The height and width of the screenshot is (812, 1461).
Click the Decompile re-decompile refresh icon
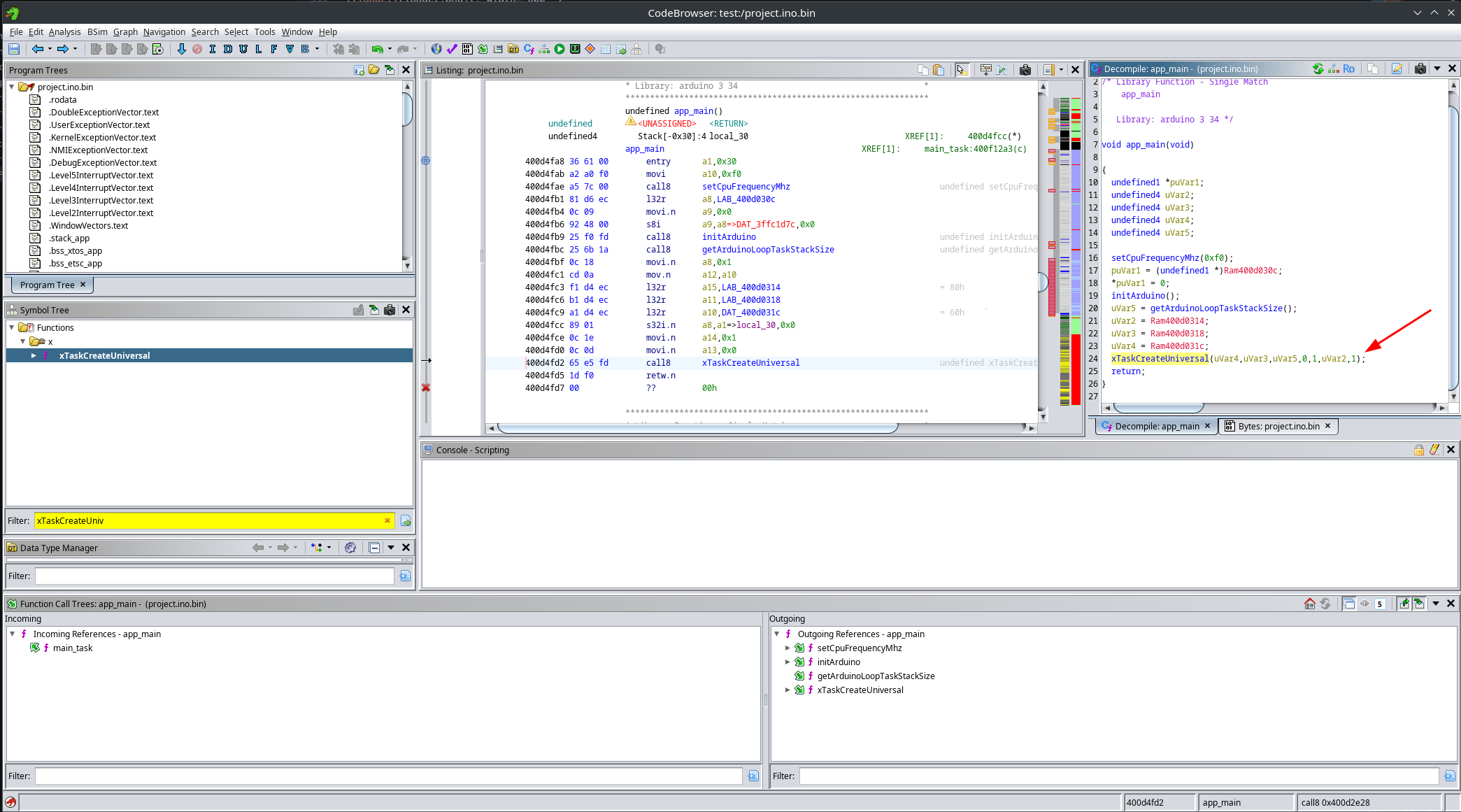click(1318, 69)
